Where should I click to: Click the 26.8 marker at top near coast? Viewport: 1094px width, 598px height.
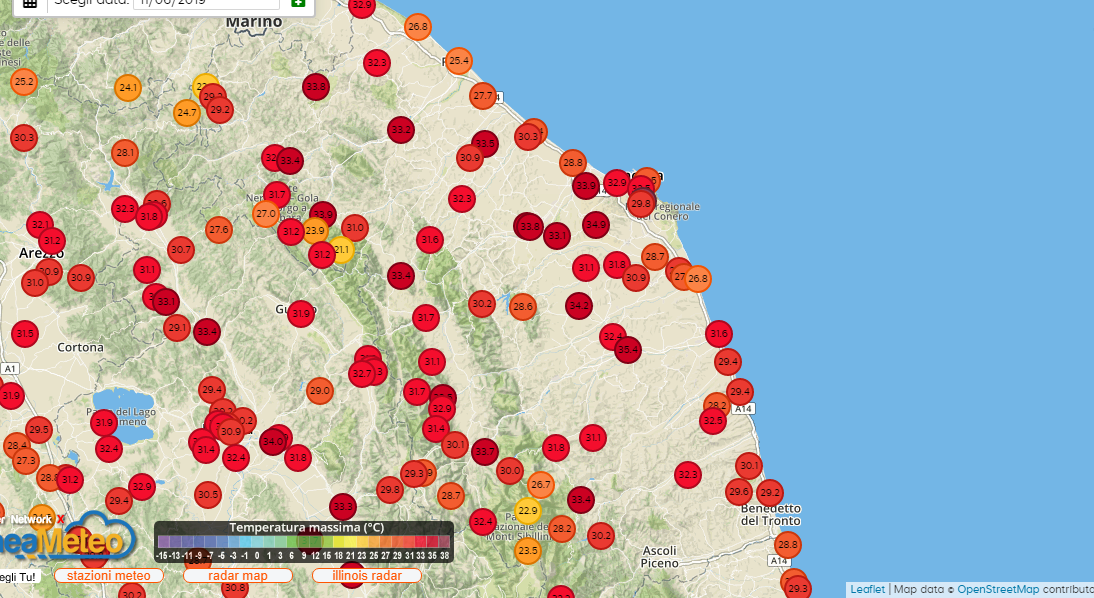click(x=418, y=26)
